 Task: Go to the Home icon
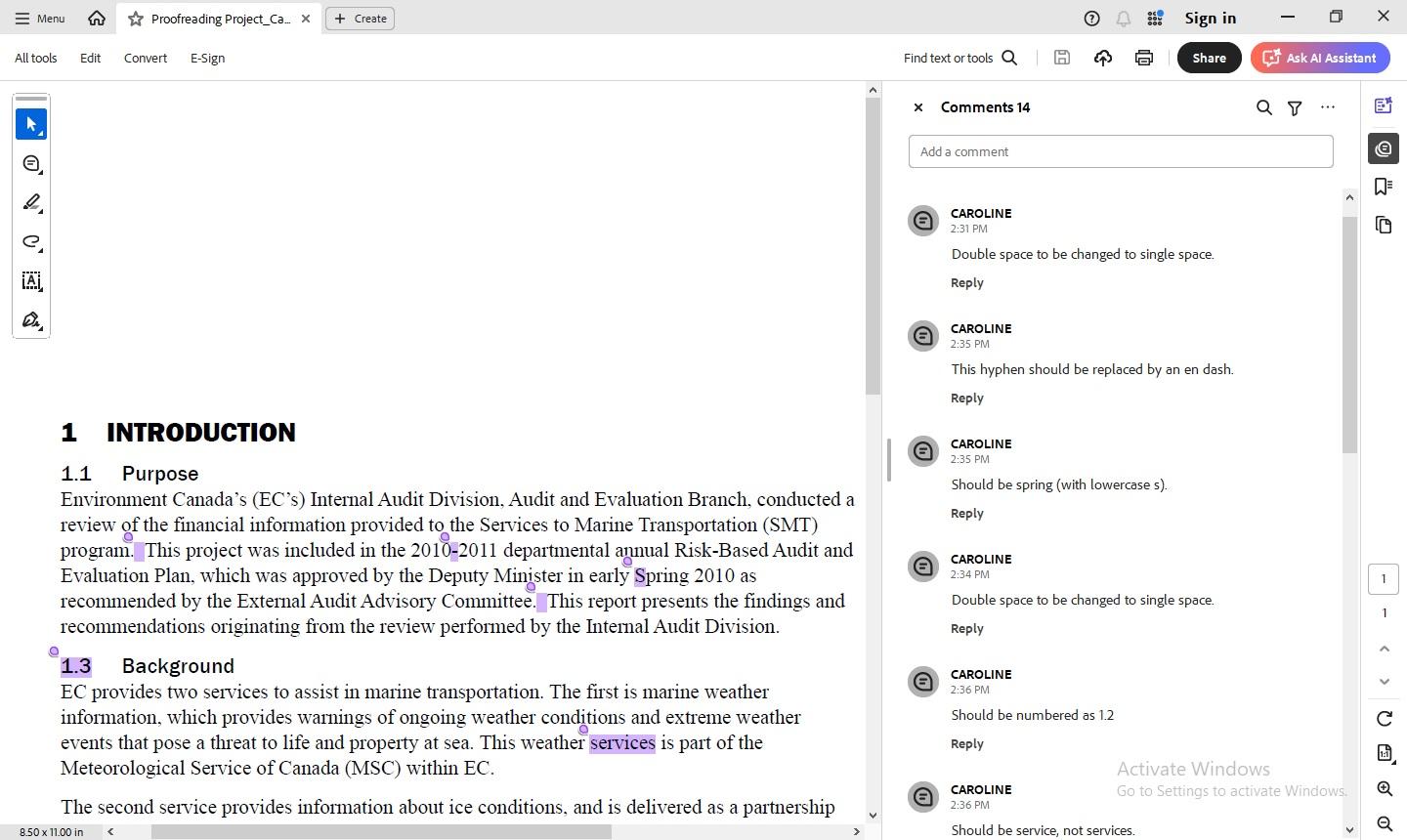pos(96,18)
